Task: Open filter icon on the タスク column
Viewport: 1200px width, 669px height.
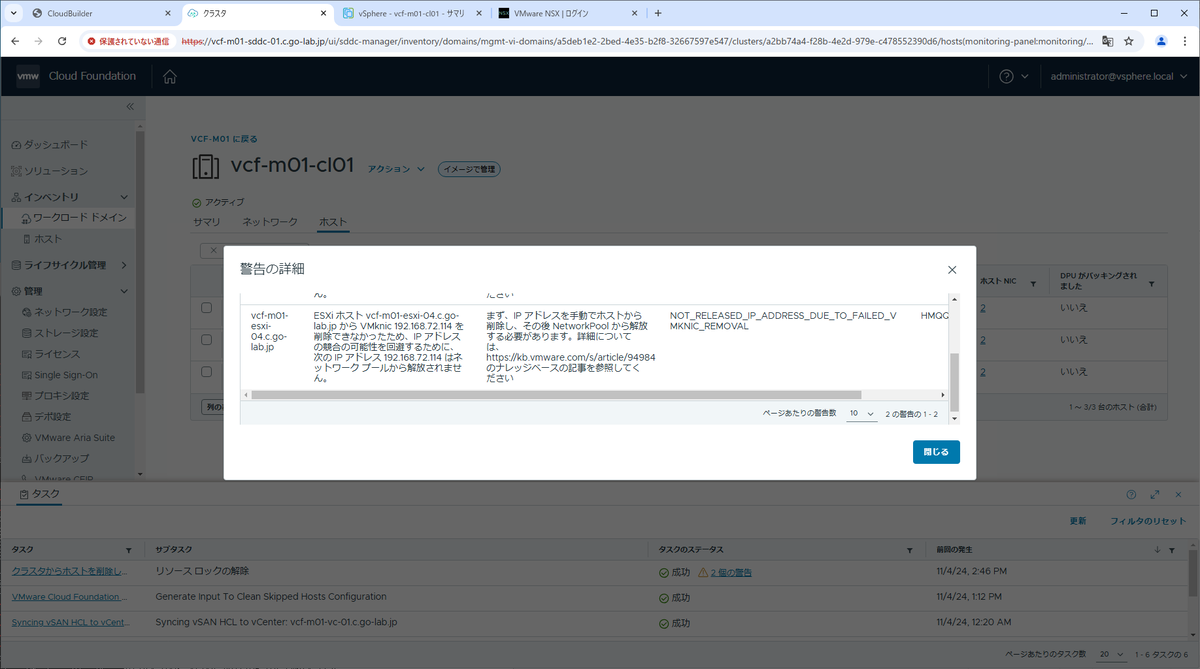Action: click(128, 551)
